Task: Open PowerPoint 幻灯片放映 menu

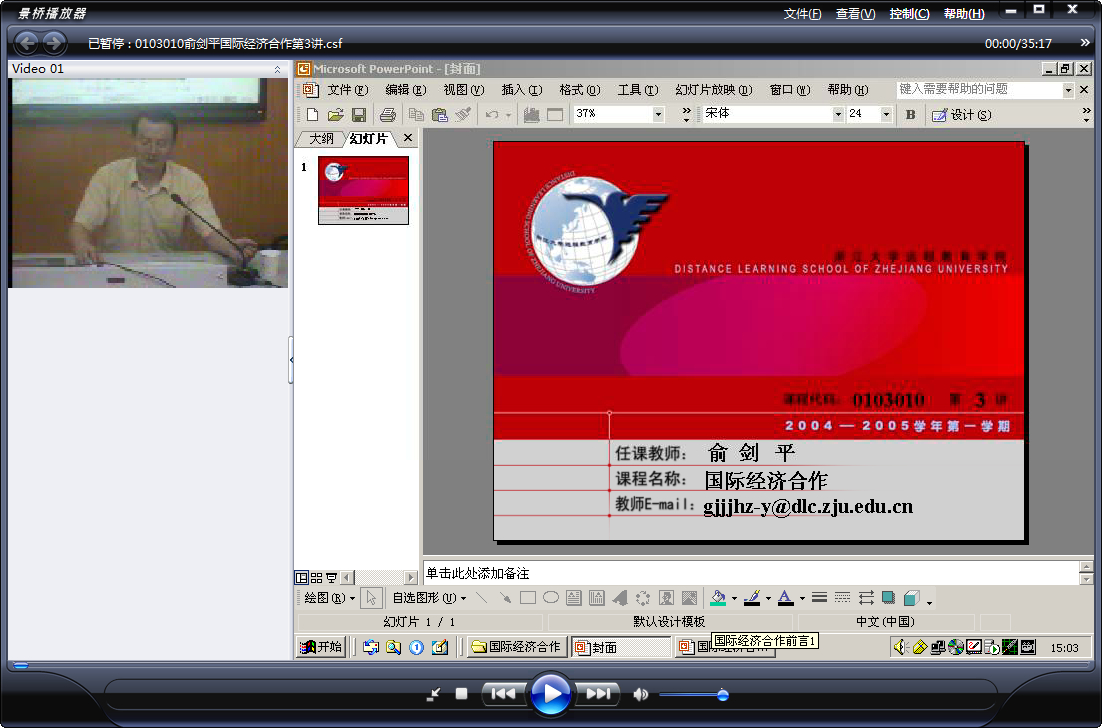Action: click(x=713, y=90)
